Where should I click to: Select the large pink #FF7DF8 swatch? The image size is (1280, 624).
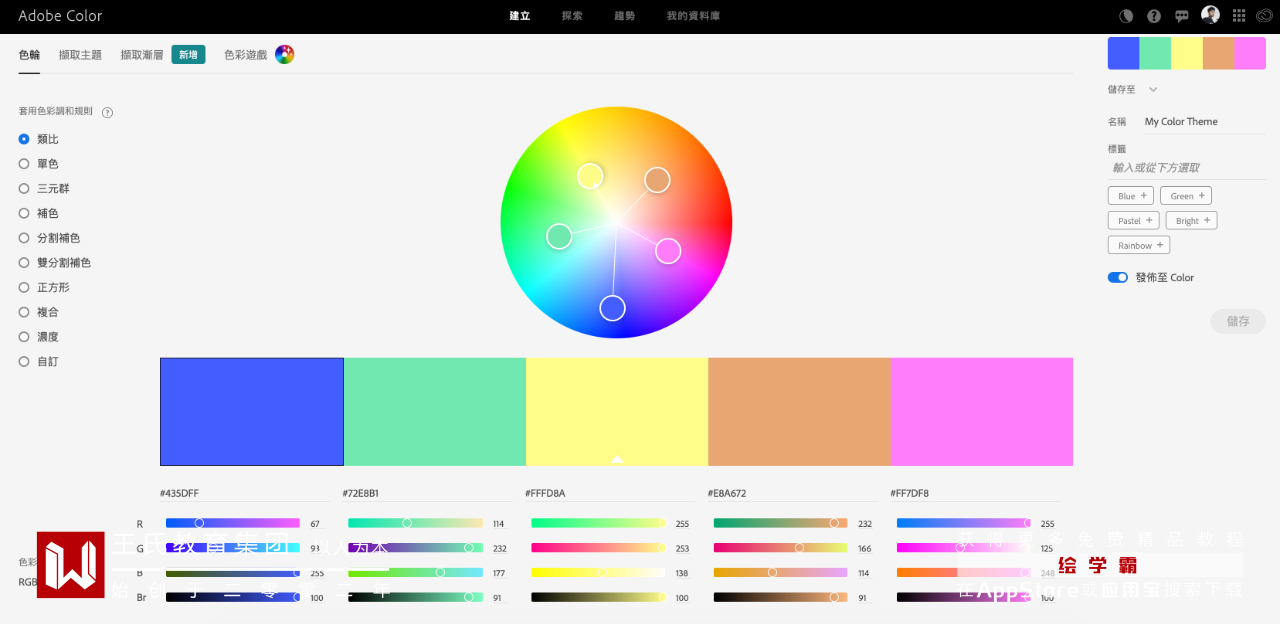[982, 412]
